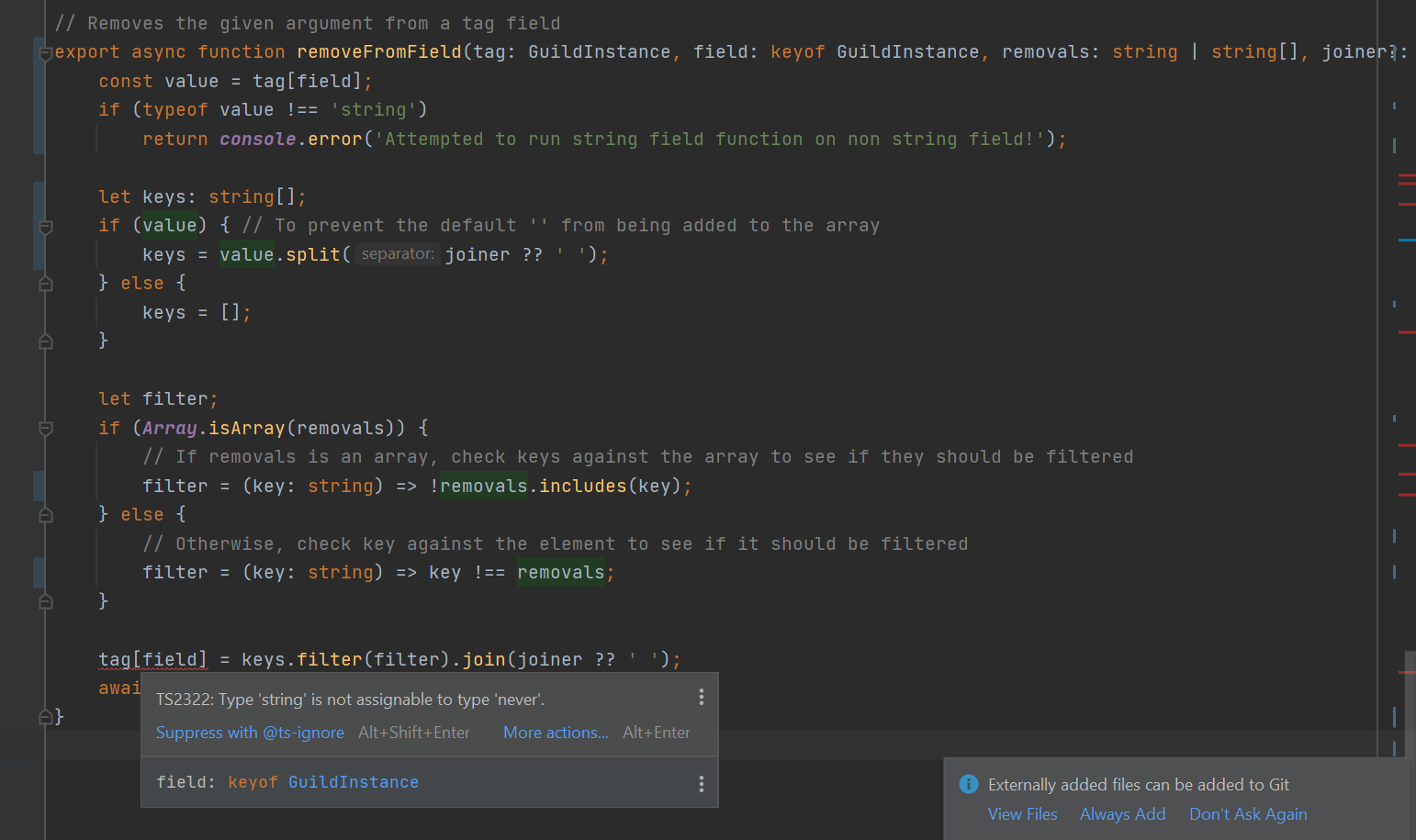Viewport: 1416px width, 840px height.
Task: Click Suppress with @ts-ignore
Action: 250,732
